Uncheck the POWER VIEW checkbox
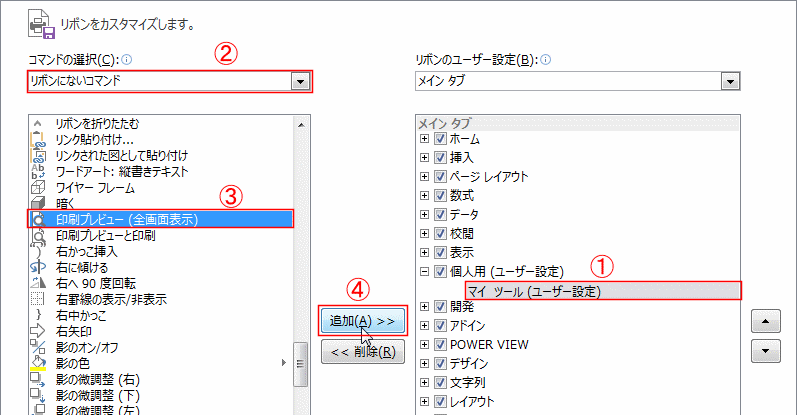Viewport: 797px width, 415px height. coord(440,345)
